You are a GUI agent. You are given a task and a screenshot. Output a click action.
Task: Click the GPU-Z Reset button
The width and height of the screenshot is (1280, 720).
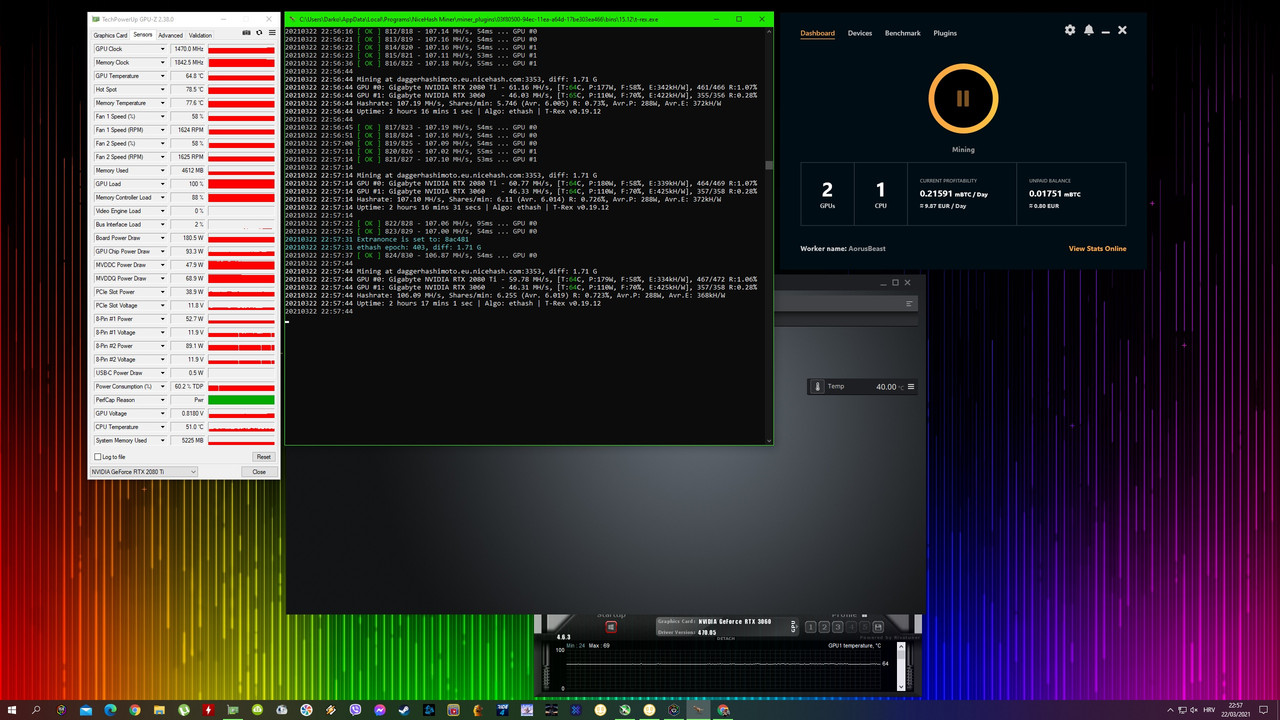[263, 457]
